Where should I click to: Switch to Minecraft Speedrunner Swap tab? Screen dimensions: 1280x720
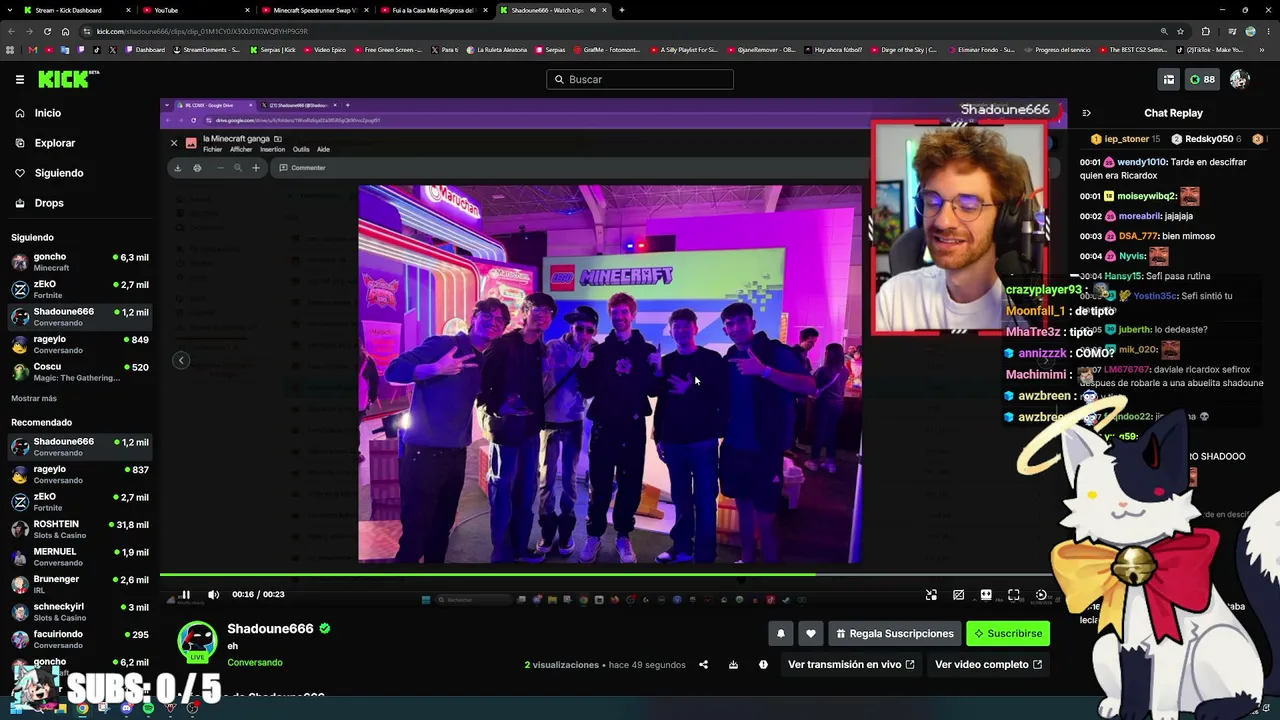[314, 10]
